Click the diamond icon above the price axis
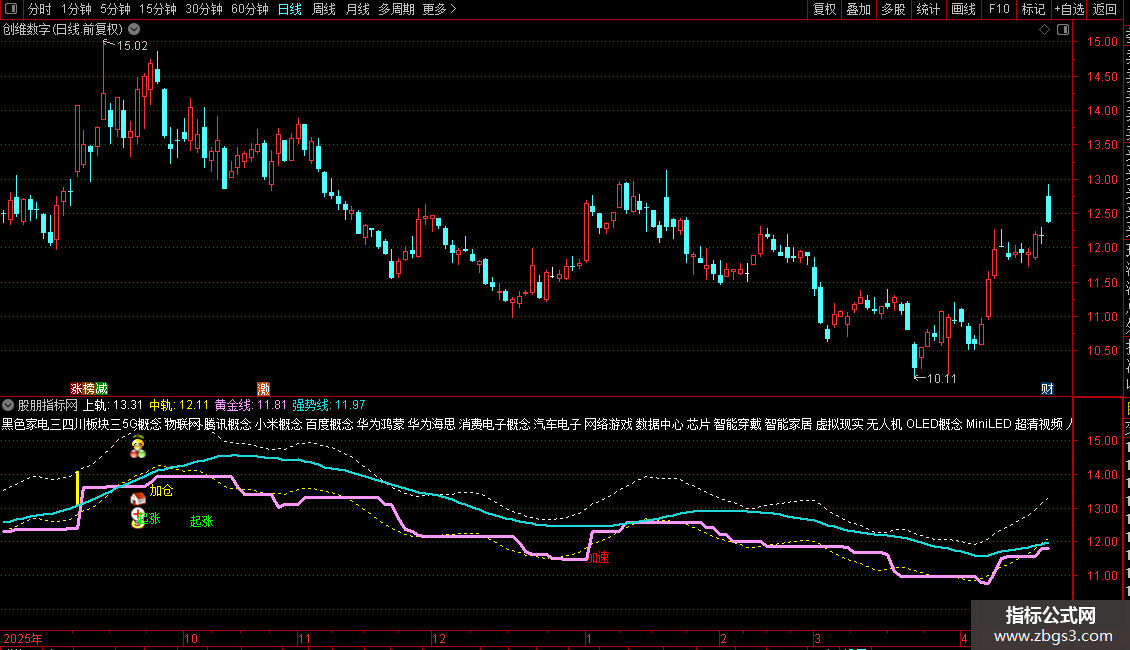Image resolution: width=1130 pixels, height=650 pixels. [1044, 29]
